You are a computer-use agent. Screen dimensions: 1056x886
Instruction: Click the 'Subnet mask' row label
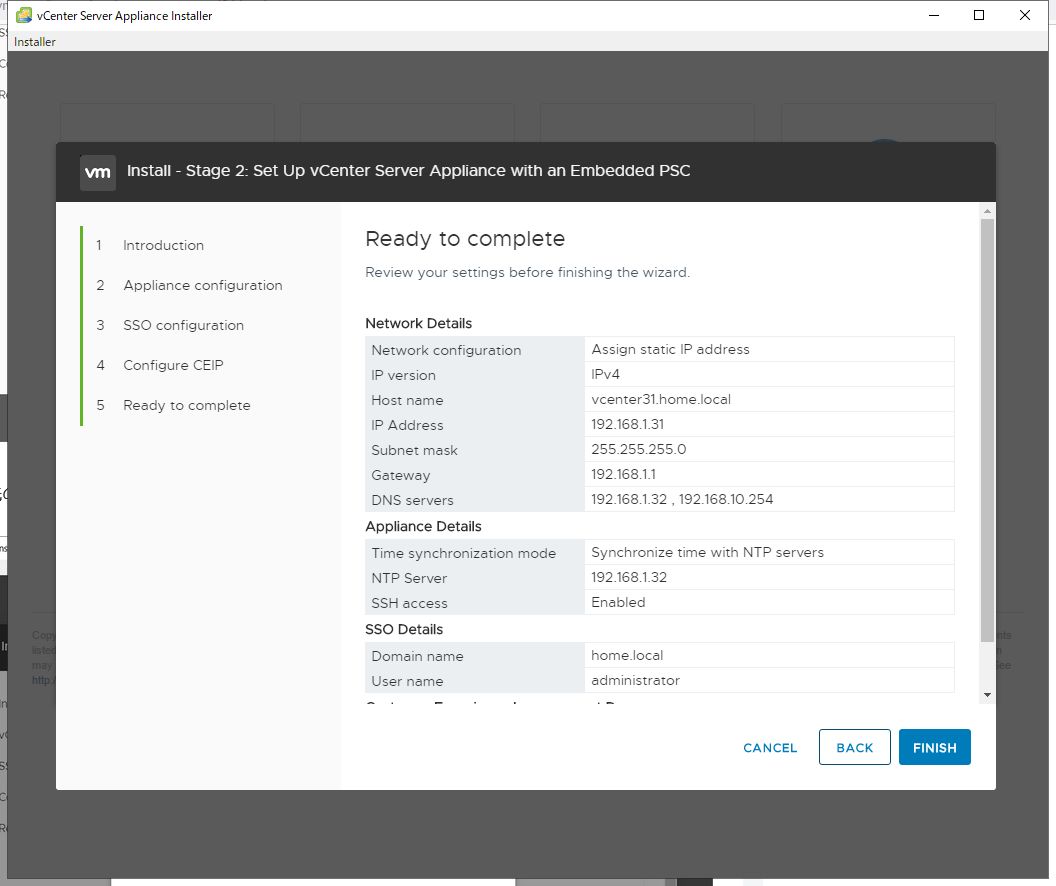(x=414, y=450)
